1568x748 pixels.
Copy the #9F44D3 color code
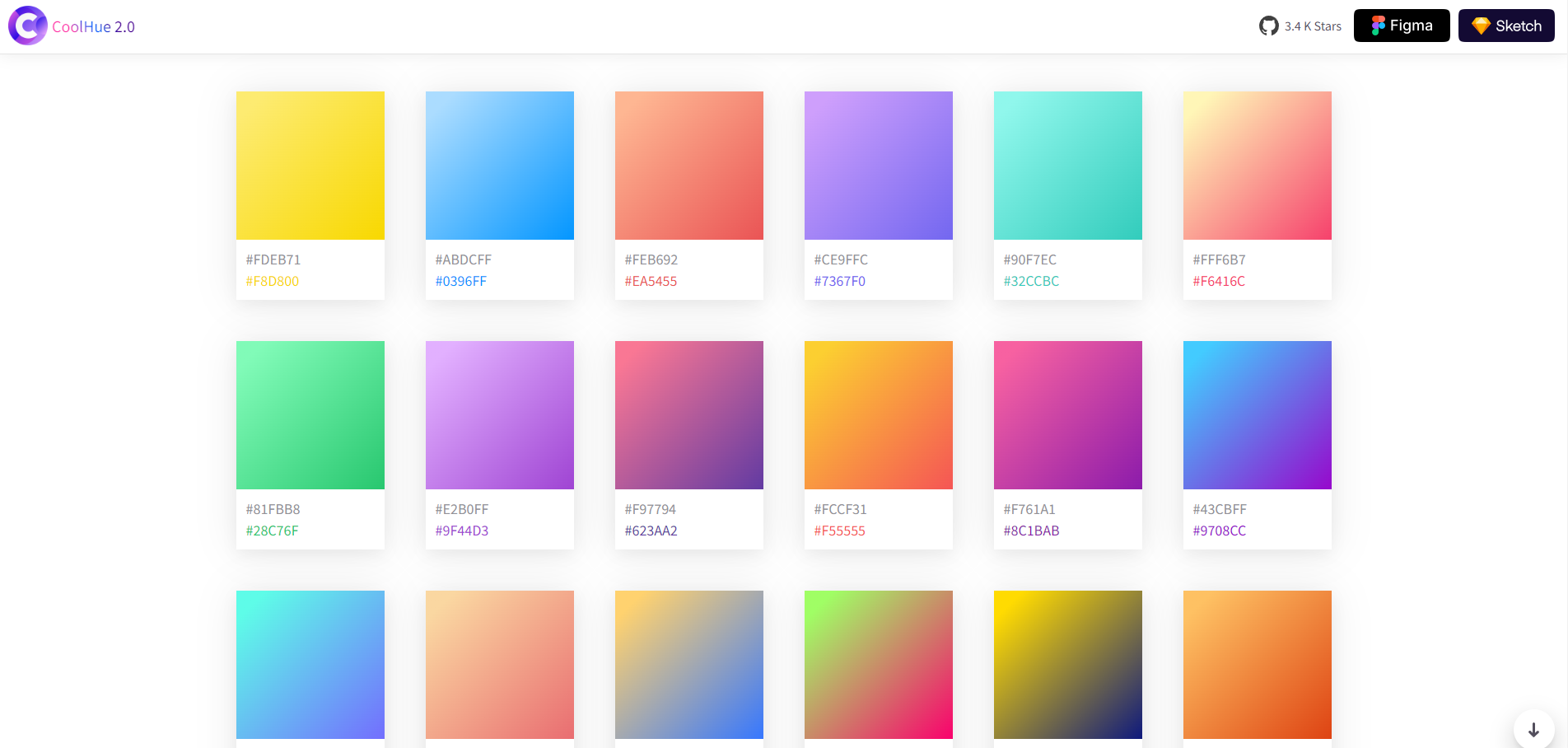(x=462, y=531)
